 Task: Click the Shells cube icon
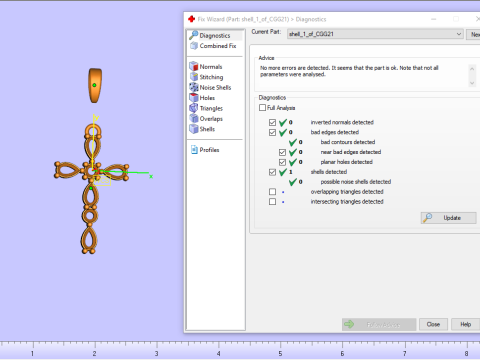click(x=194, y=129)
